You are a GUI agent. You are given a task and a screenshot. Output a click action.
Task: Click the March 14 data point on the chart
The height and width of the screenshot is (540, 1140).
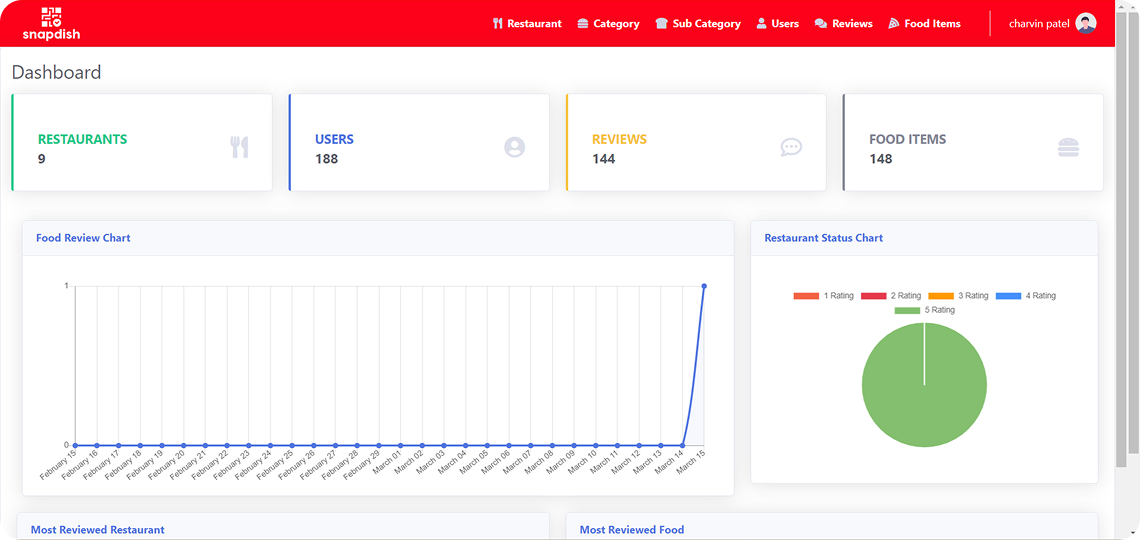(x=682, y=445)
